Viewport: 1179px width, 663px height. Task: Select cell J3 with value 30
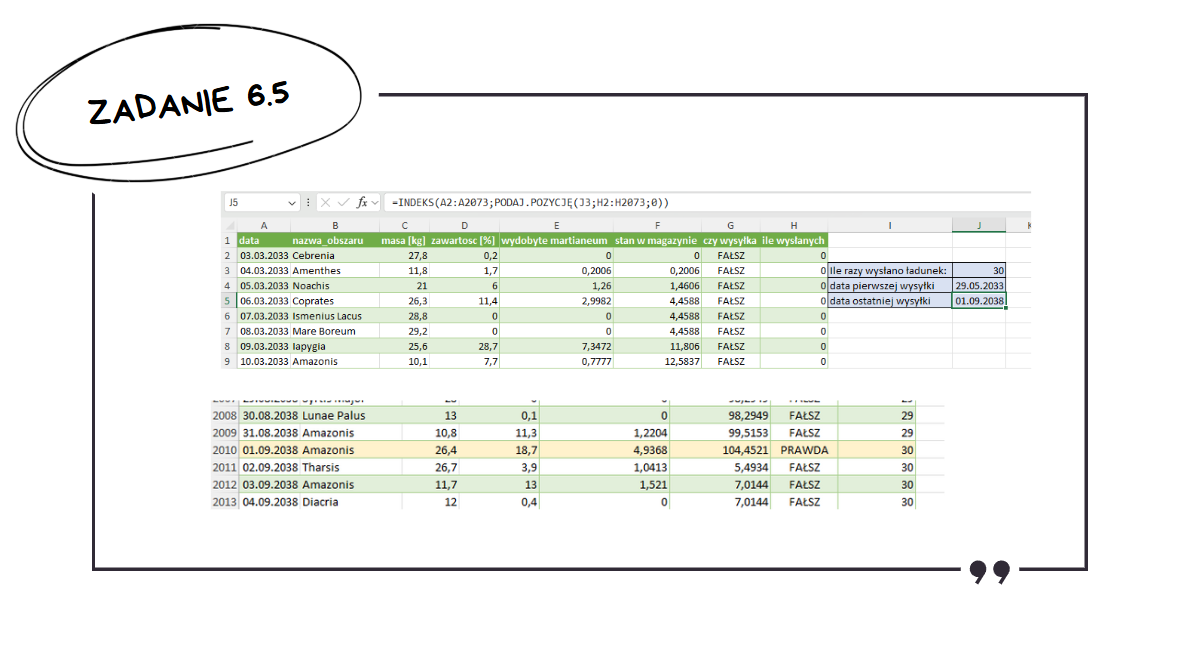coord(979,271)
